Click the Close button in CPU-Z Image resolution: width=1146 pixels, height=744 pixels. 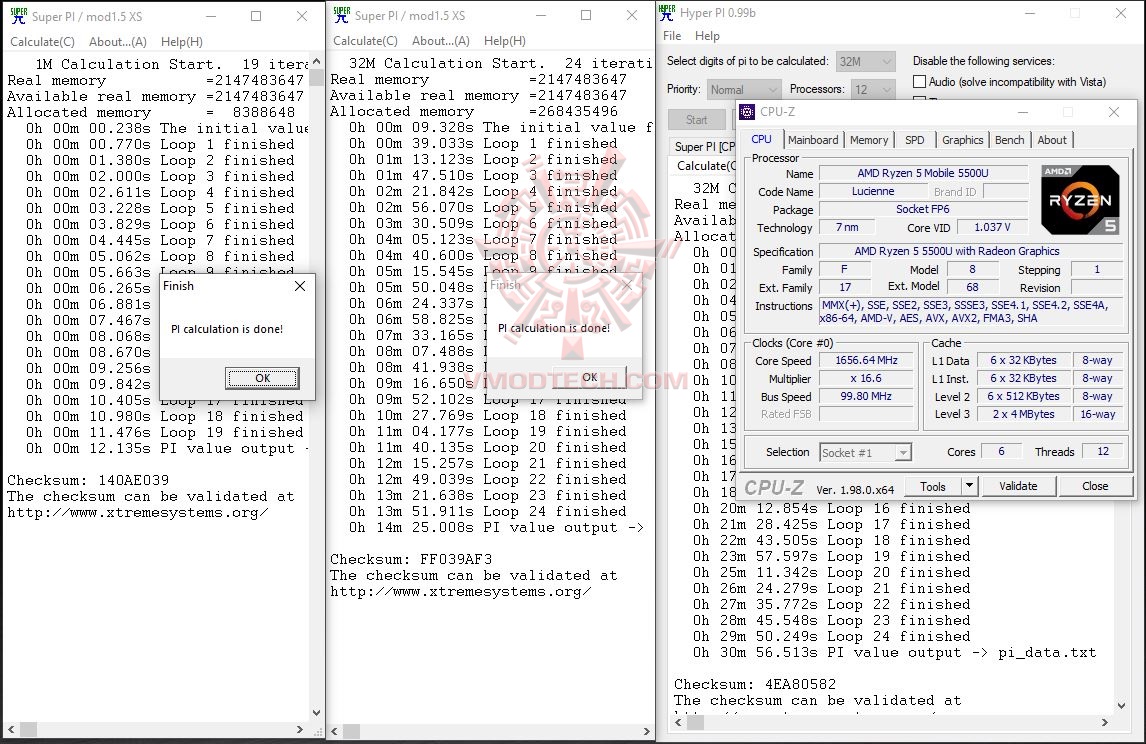click(1095, 486)
